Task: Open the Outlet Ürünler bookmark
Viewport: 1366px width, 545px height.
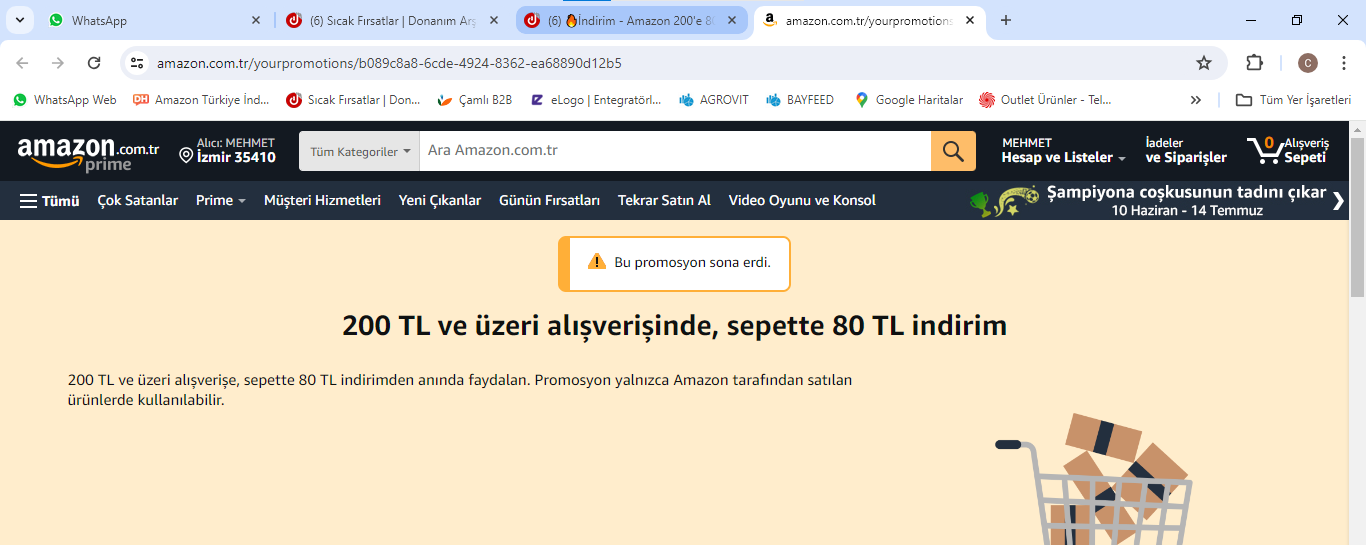Action: [x=1045, y=100]
